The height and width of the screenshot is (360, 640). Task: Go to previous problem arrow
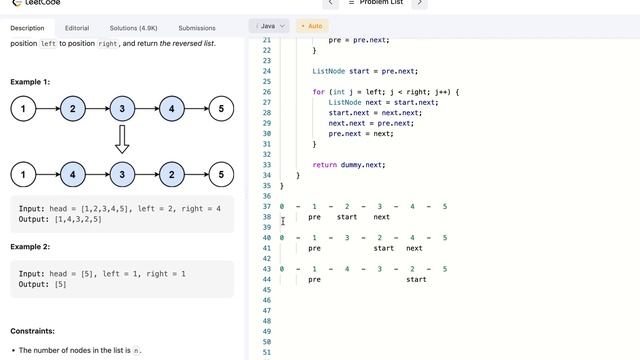pyautogui.click(x=331, y=3)
